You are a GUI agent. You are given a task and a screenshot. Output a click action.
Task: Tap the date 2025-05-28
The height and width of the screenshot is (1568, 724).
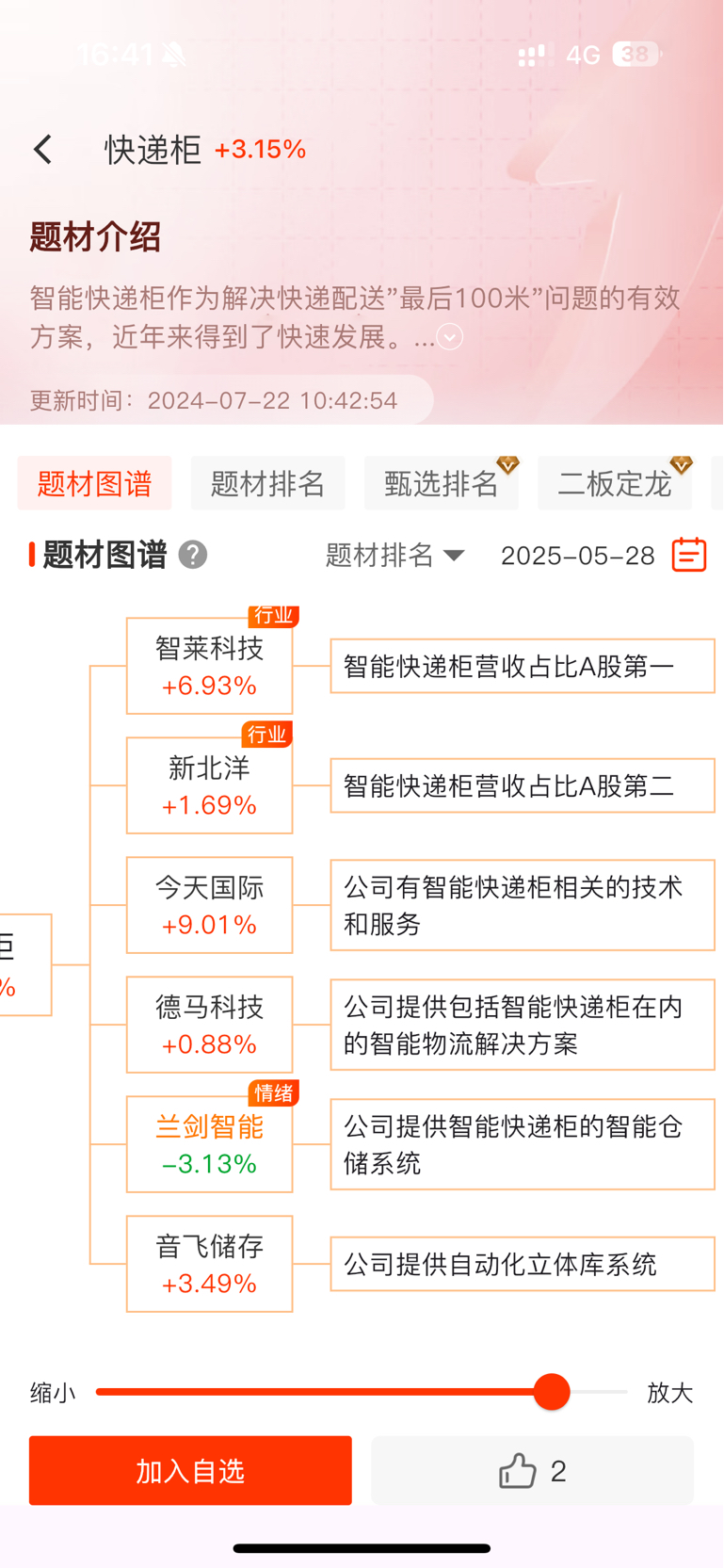(x=578, y=555)
